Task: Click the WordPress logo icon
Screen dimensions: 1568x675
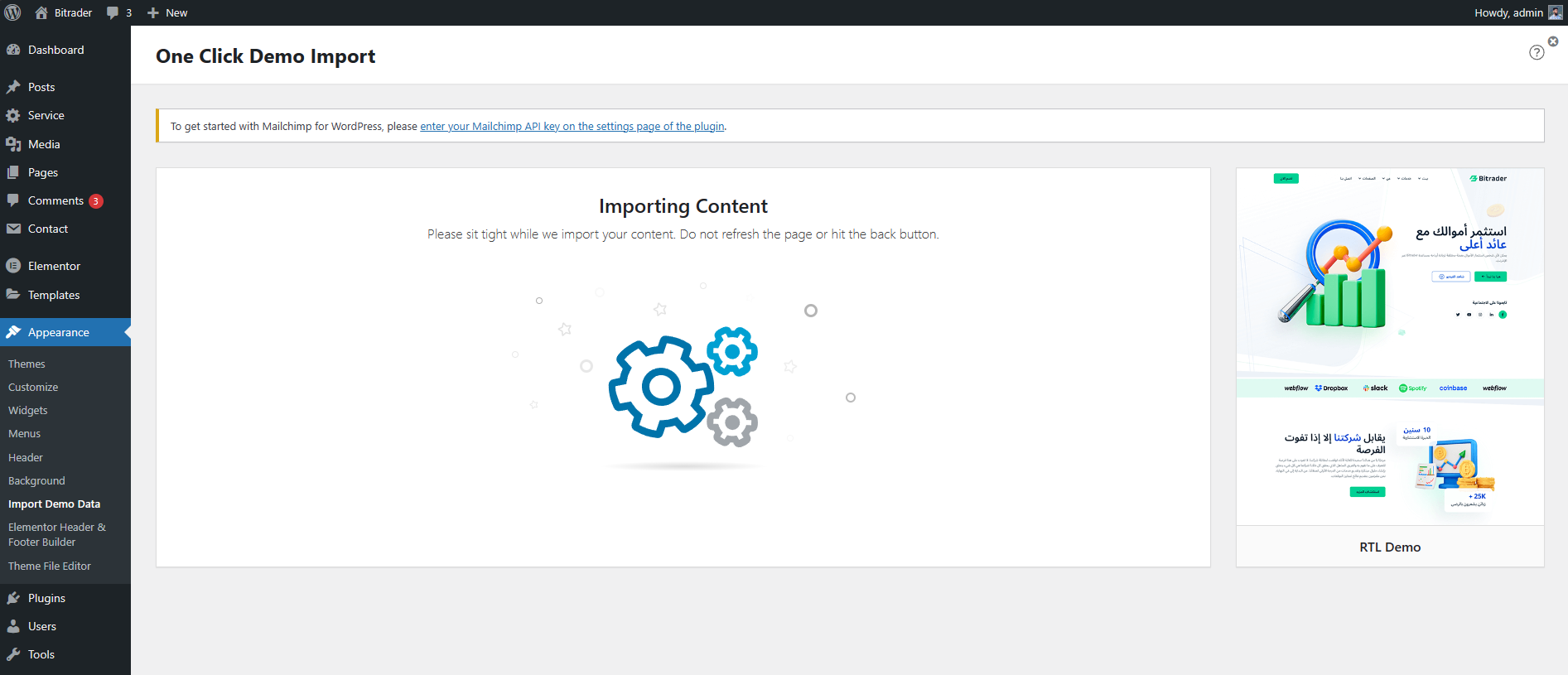Action: 13,12
